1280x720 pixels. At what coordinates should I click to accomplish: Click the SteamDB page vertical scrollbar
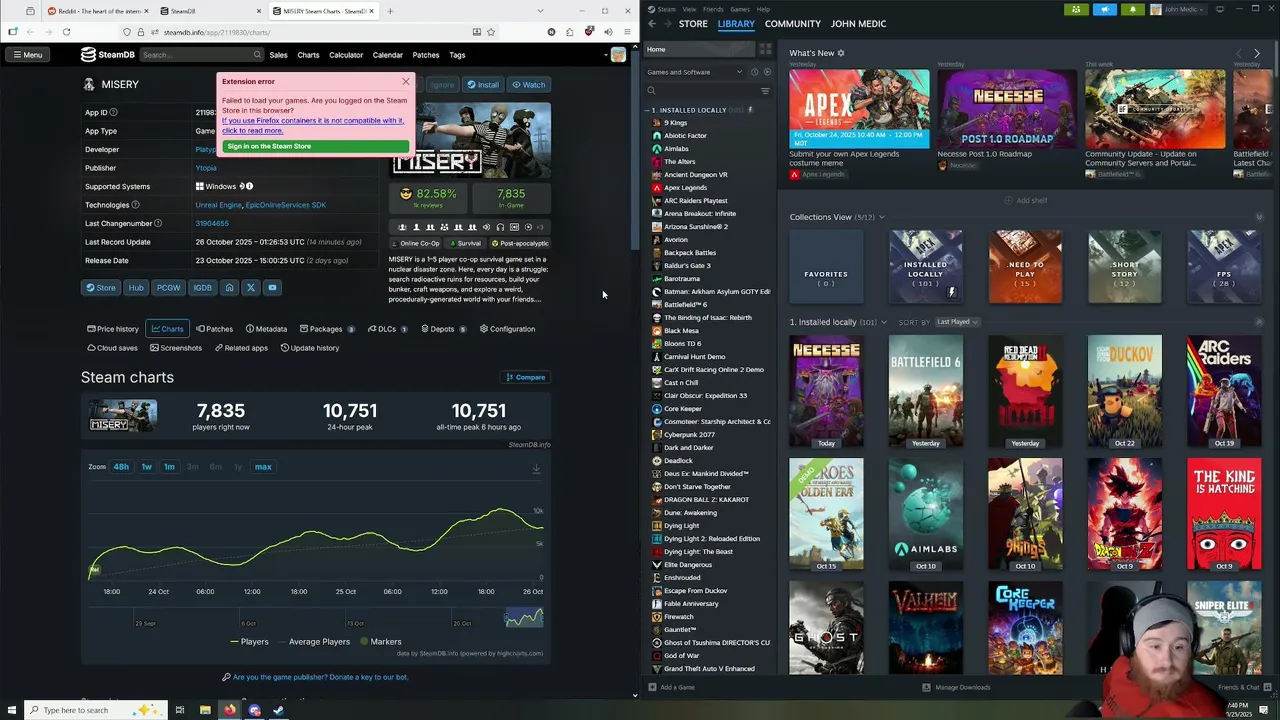(634, 150)
